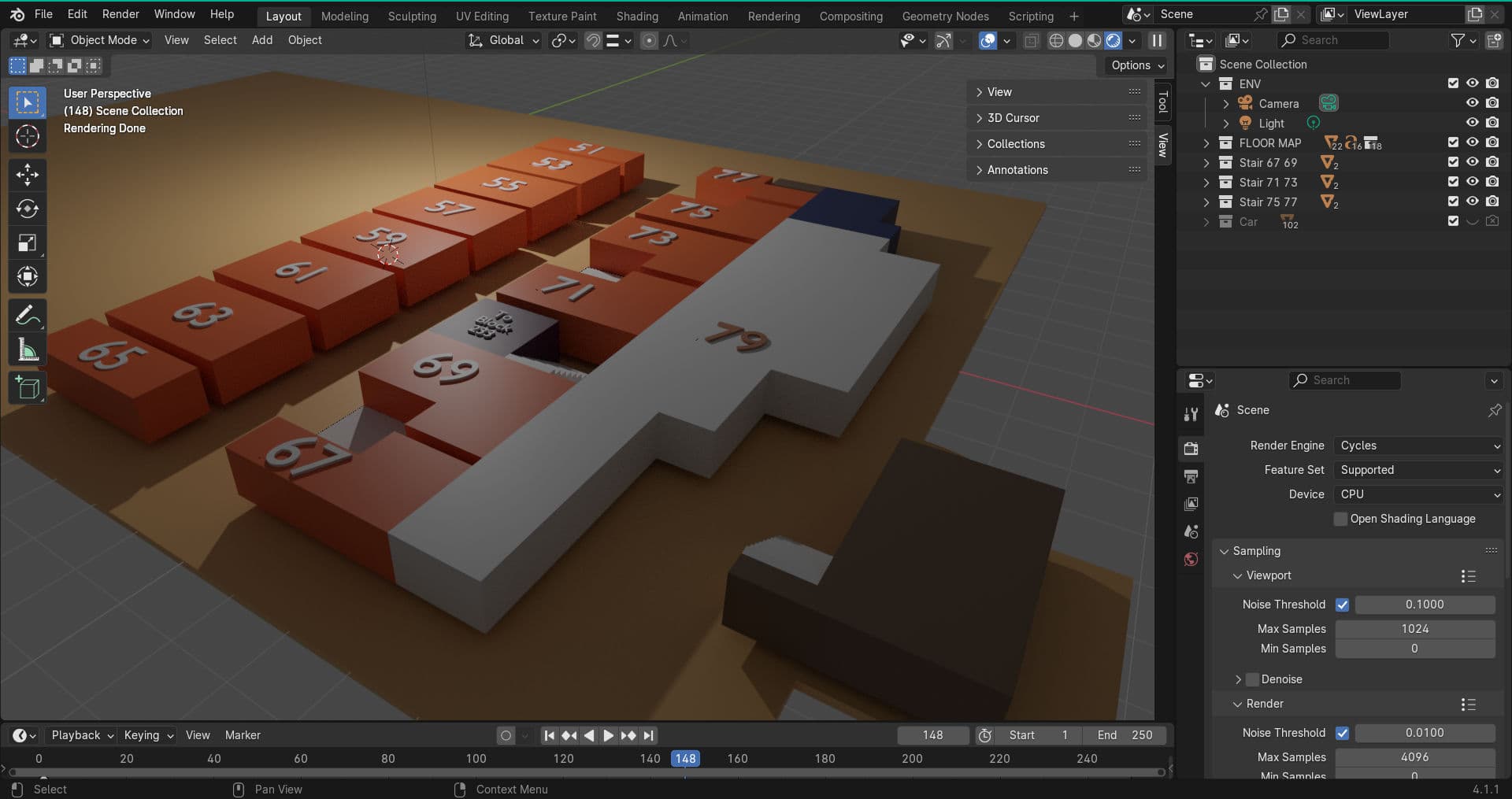
Task: Open the Render menu
Action: click(120, 14)
